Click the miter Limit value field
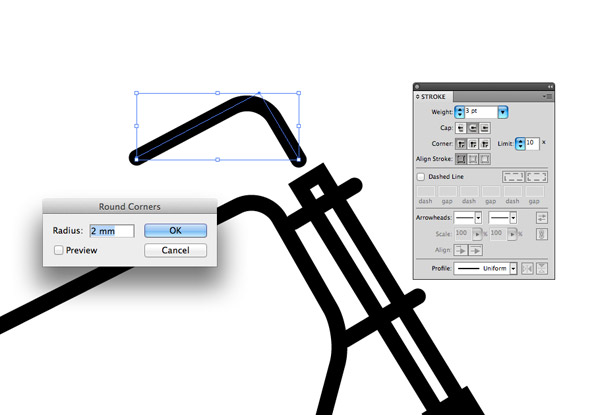This screenshot has height=415, width=600. (x=532, y=143)
